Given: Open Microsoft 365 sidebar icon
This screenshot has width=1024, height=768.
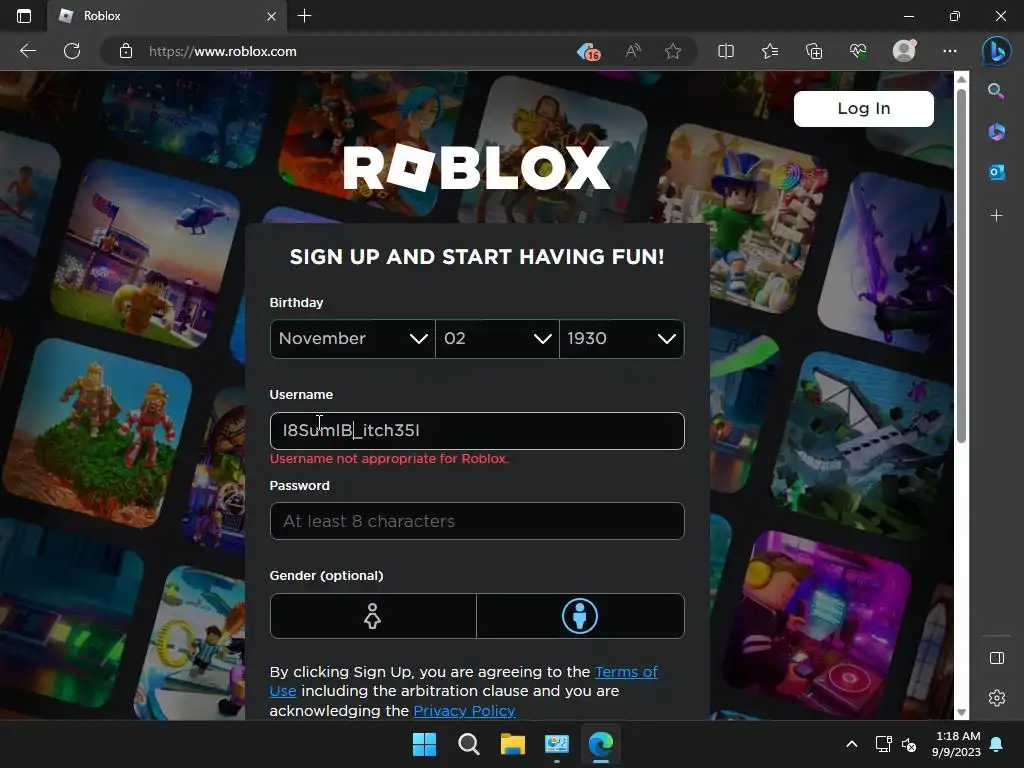Looking at the screenshot, I should (x=996, y=132).
